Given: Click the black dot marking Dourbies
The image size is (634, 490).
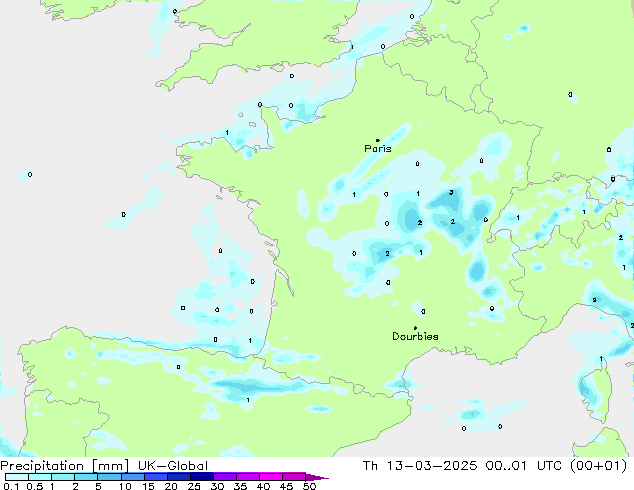Looking at the screenshot, I should [x=415, y=328].
